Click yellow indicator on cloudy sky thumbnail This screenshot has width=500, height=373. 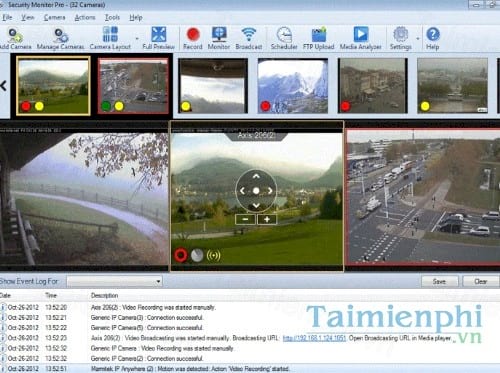click(x=186, y=106)
